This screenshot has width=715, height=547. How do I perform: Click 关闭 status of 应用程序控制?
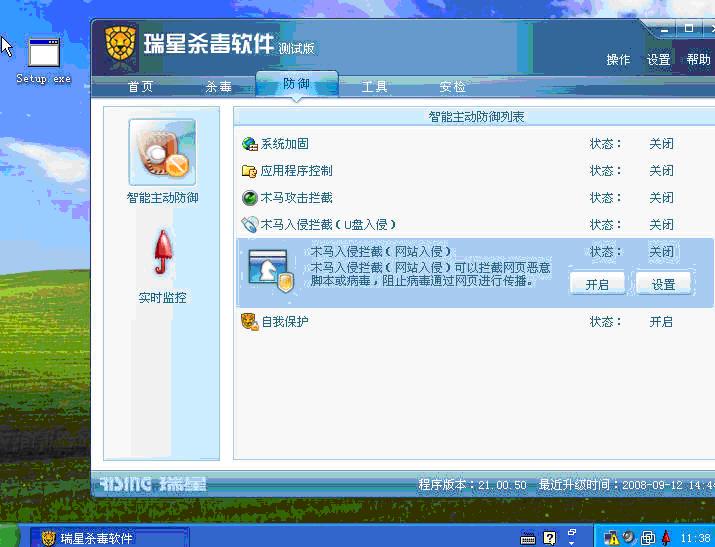pos(661,171)
